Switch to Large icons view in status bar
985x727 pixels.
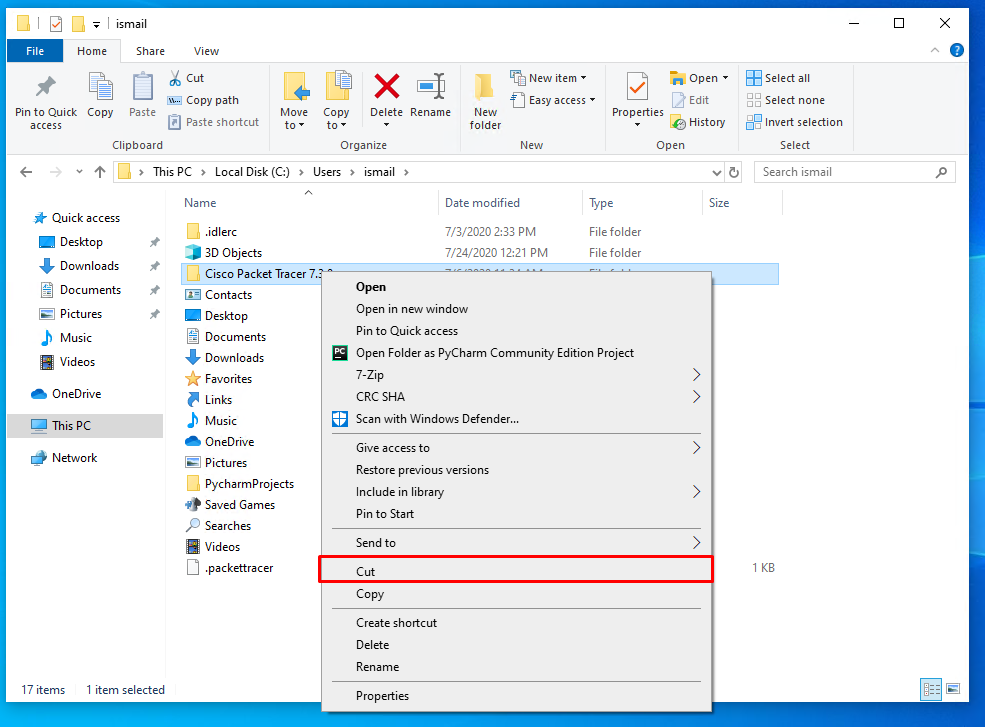click(x=953, y=689)
